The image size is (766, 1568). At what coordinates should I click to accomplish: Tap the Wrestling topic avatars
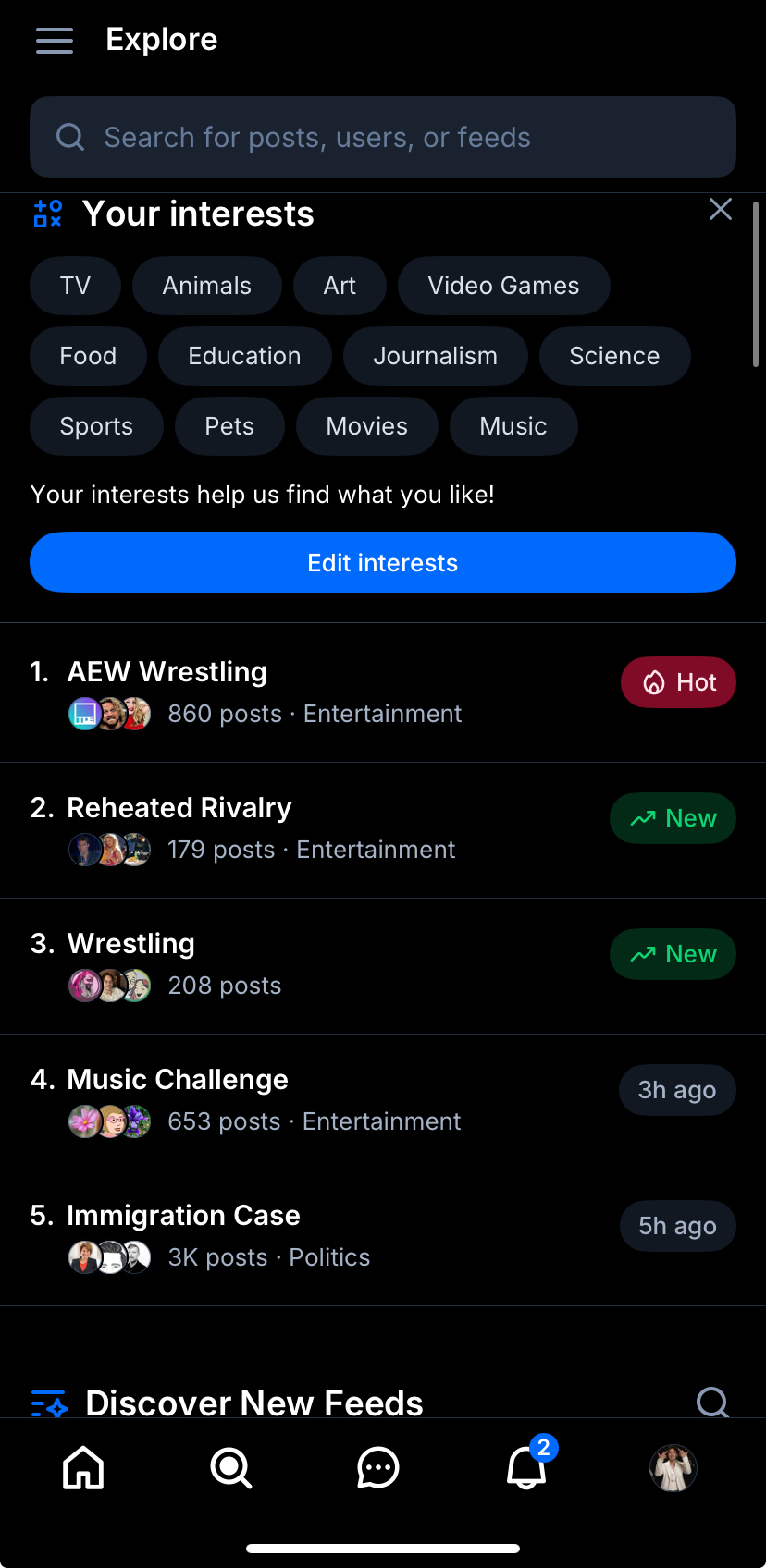coord(110,986)
